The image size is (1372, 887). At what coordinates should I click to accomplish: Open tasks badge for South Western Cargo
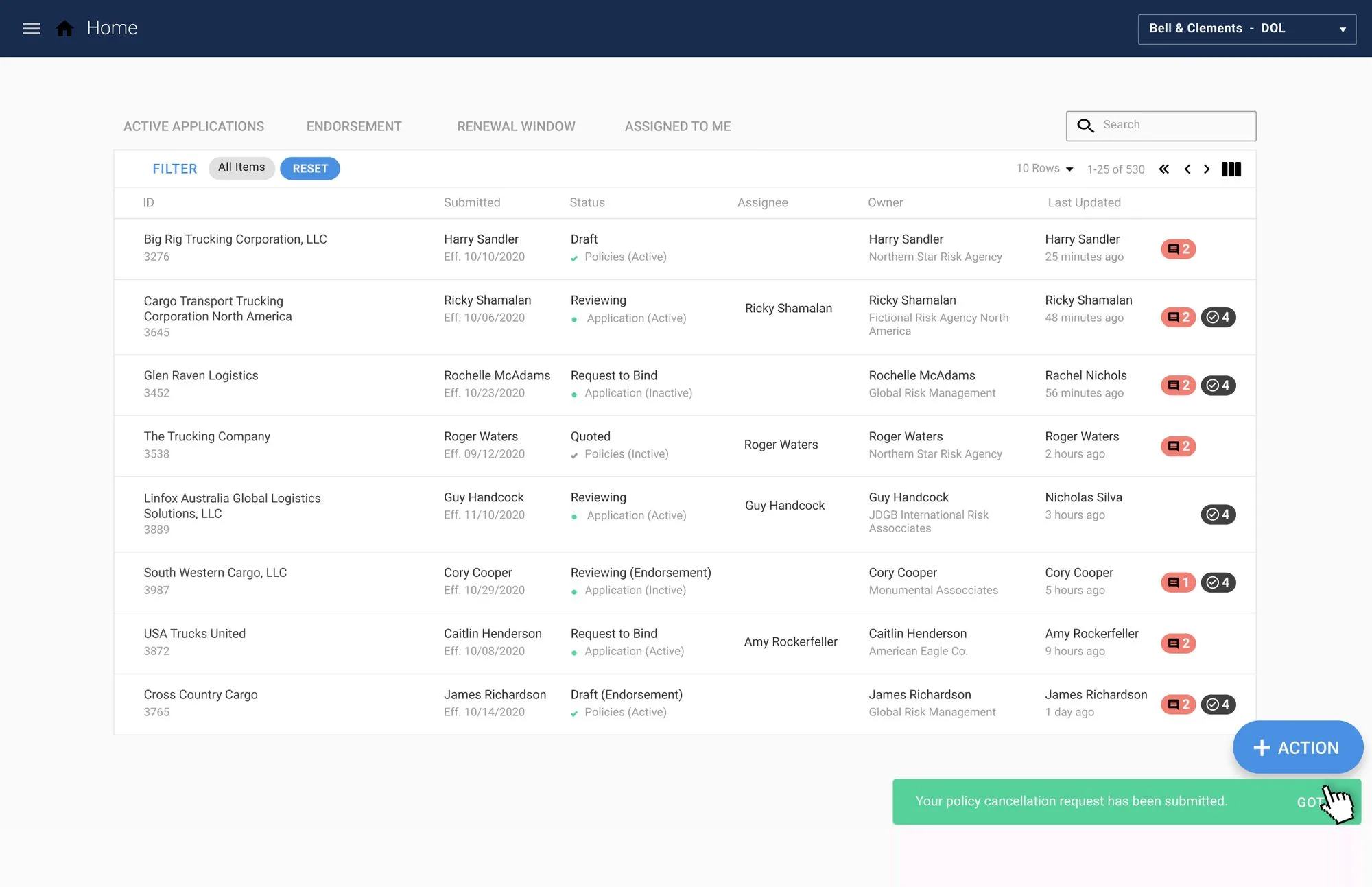[x=1218, y=582]
